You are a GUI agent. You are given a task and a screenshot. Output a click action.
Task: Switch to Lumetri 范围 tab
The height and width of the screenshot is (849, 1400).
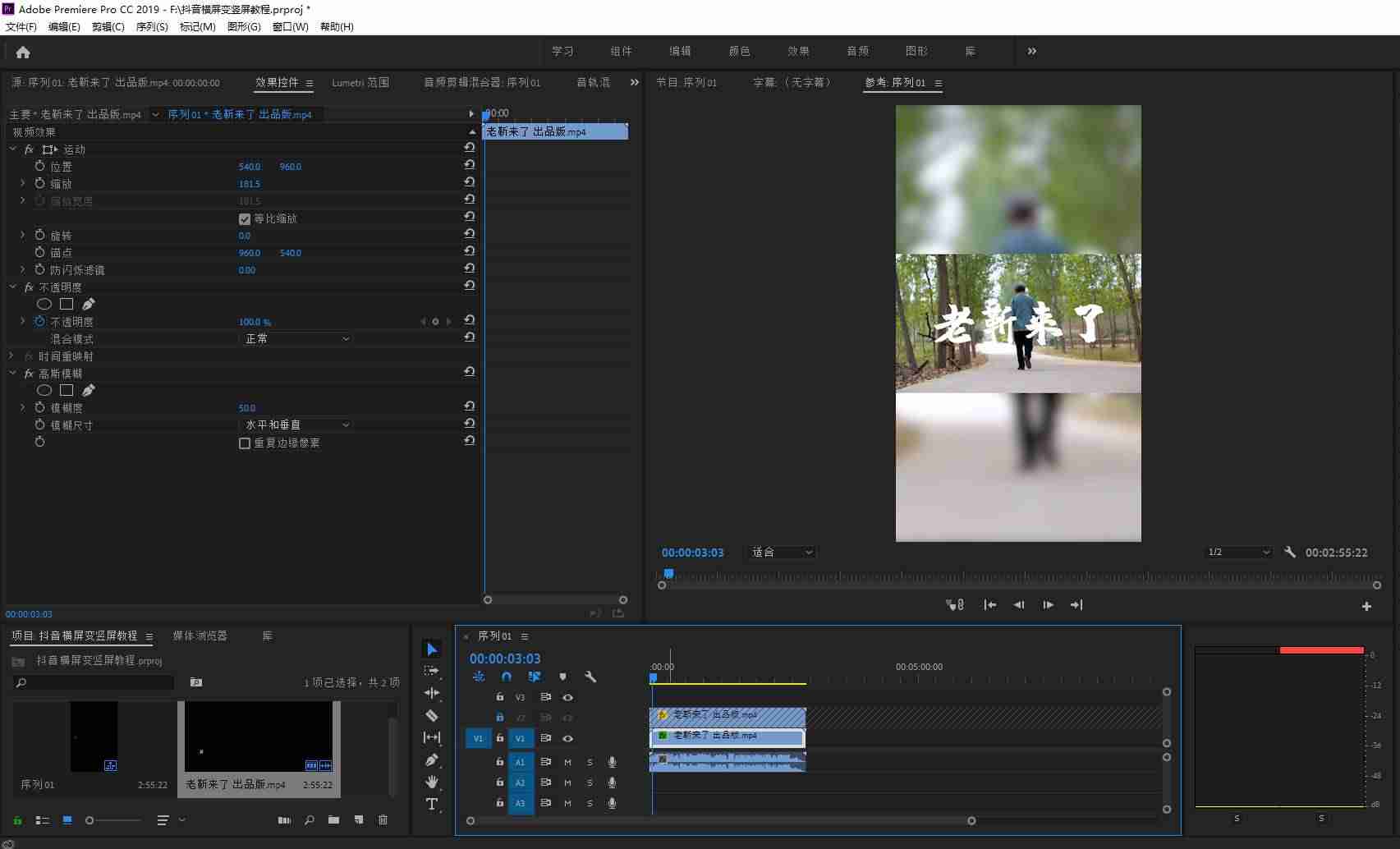tap(360, 83)
